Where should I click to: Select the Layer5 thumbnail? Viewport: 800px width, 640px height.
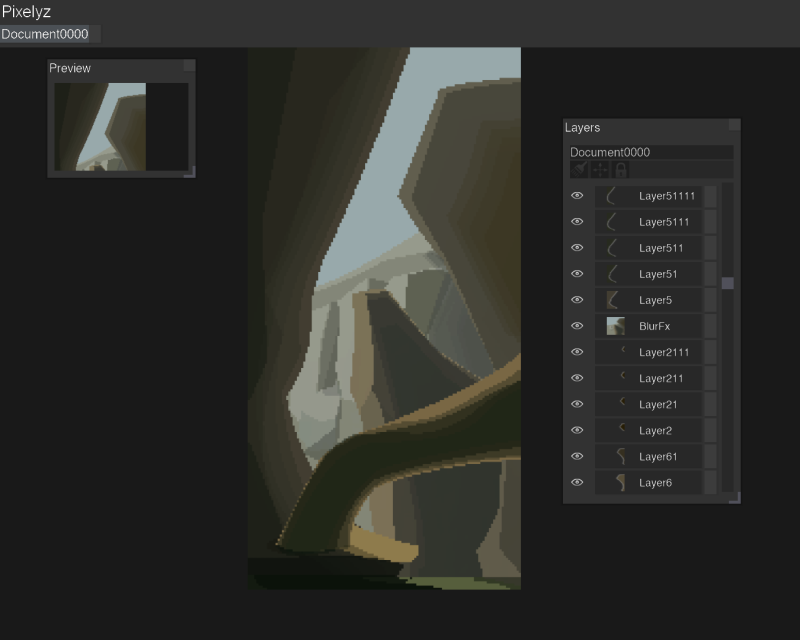click(x=615, y=300)
